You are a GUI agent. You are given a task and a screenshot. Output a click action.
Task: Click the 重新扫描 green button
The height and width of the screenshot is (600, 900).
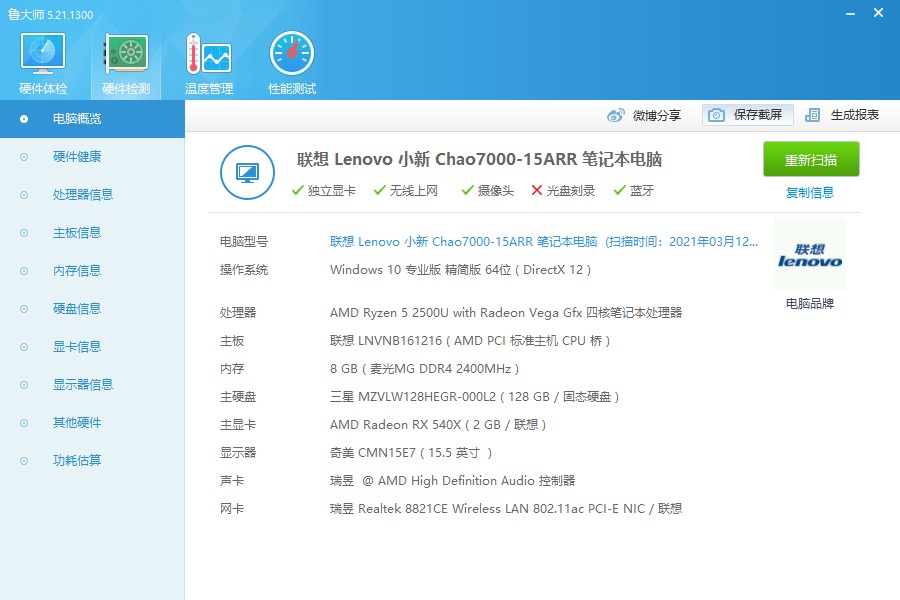pos(811,159)
